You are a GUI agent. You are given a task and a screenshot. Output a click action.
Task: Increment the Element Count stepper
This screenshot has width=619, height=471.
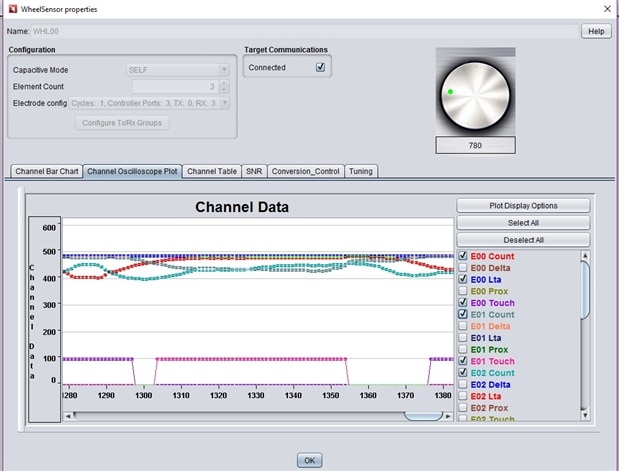pos(225,83)
